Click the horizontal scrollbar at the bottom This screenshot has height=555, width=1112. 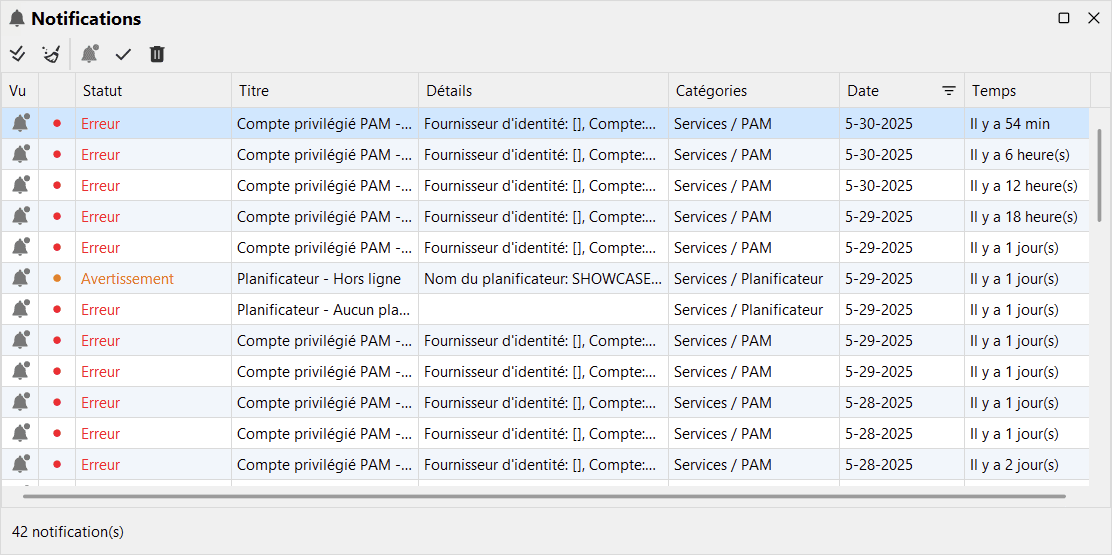(544, 496)
